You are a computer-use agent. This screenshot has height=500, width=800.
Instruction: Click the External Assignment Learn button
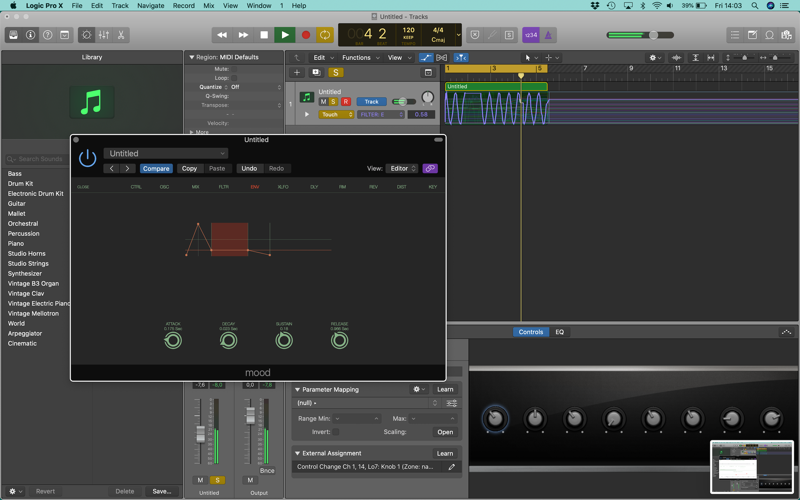pos(444,453)
